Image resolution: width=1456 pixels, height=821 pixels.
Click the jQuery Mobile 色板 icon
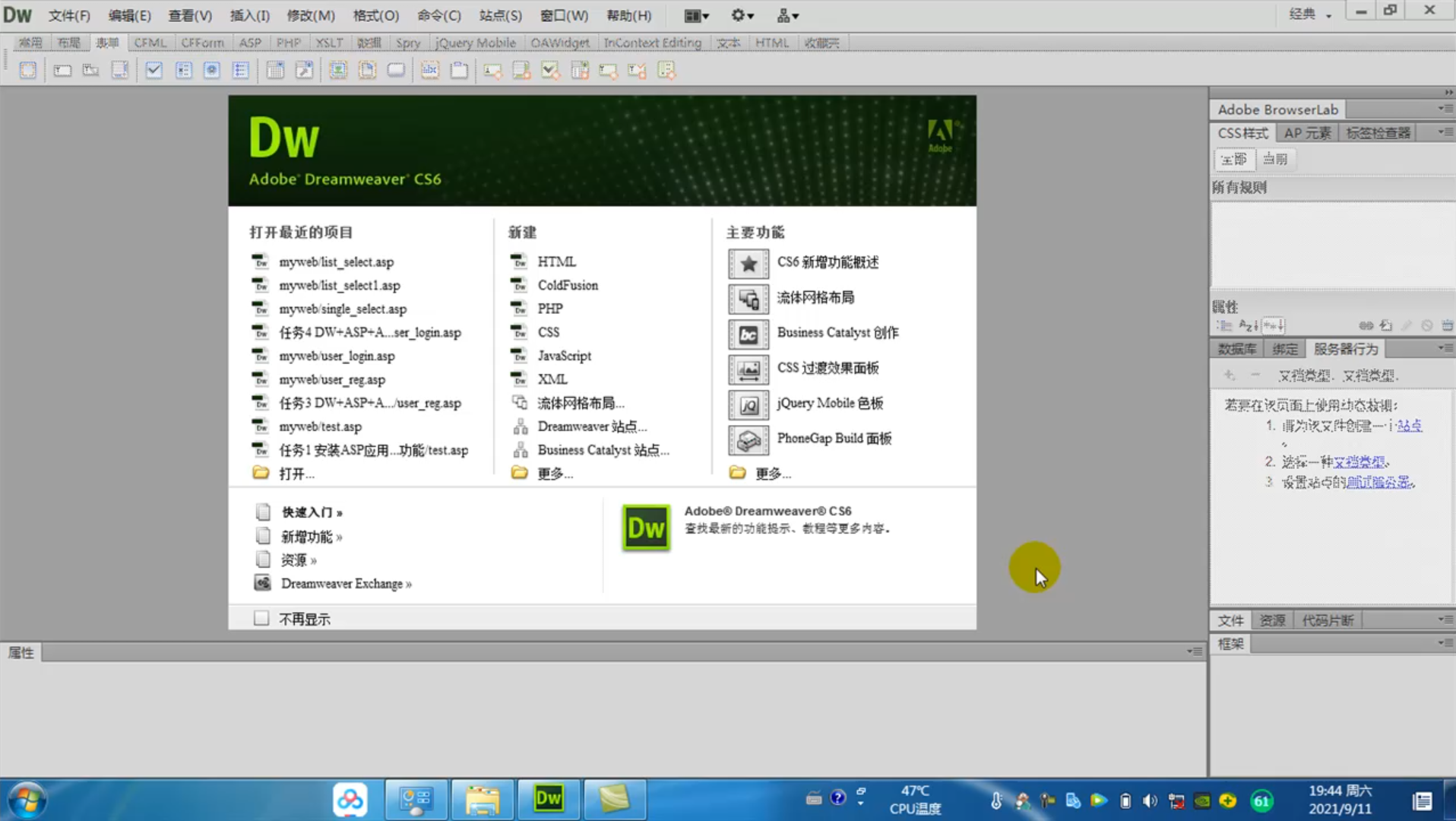(x=748, y=404)
